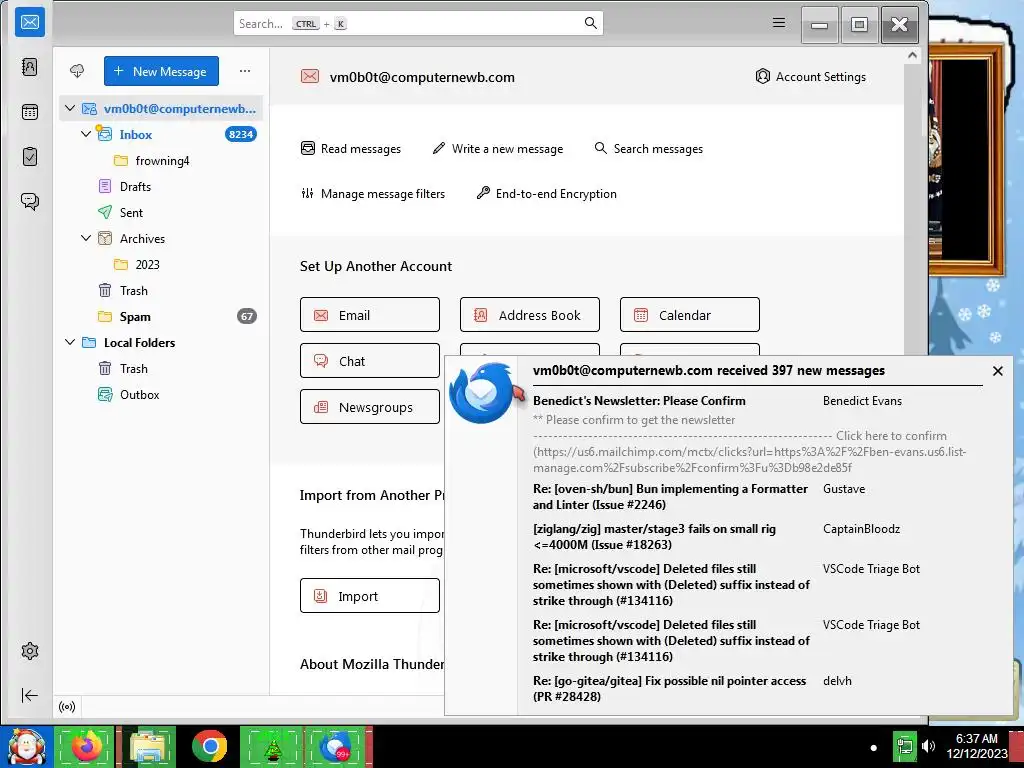Click into the global search field
This screenshot has width=1024, height=768.
[x=418, y=24]
